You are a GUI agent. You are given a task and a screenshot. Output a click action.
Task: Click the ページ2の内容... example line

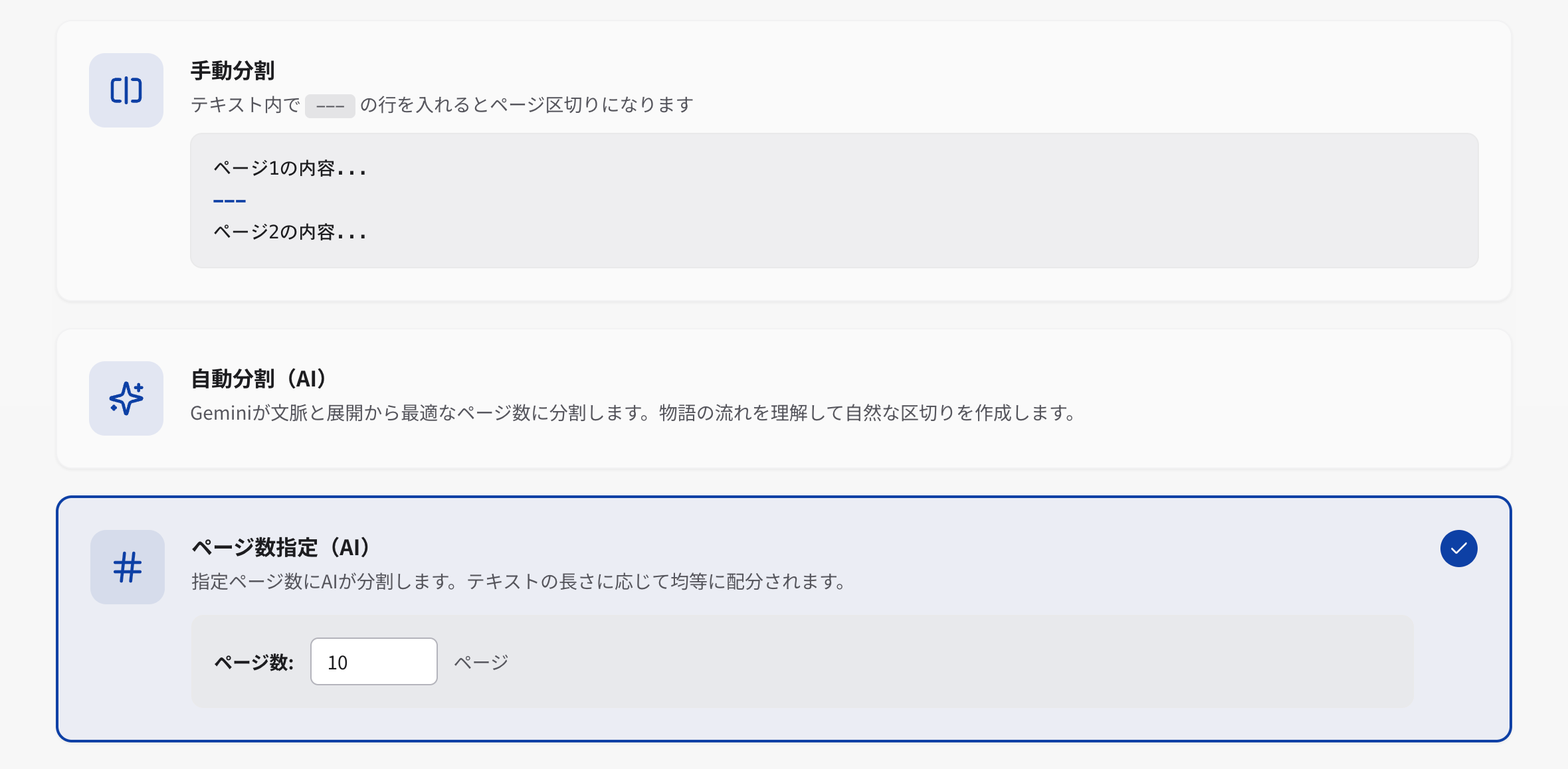(290, 232)
